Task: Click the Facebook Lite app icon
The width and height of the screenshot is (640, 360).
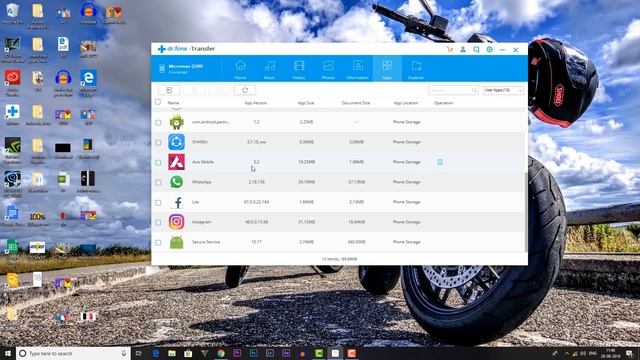Action: (x=178, y=202)
